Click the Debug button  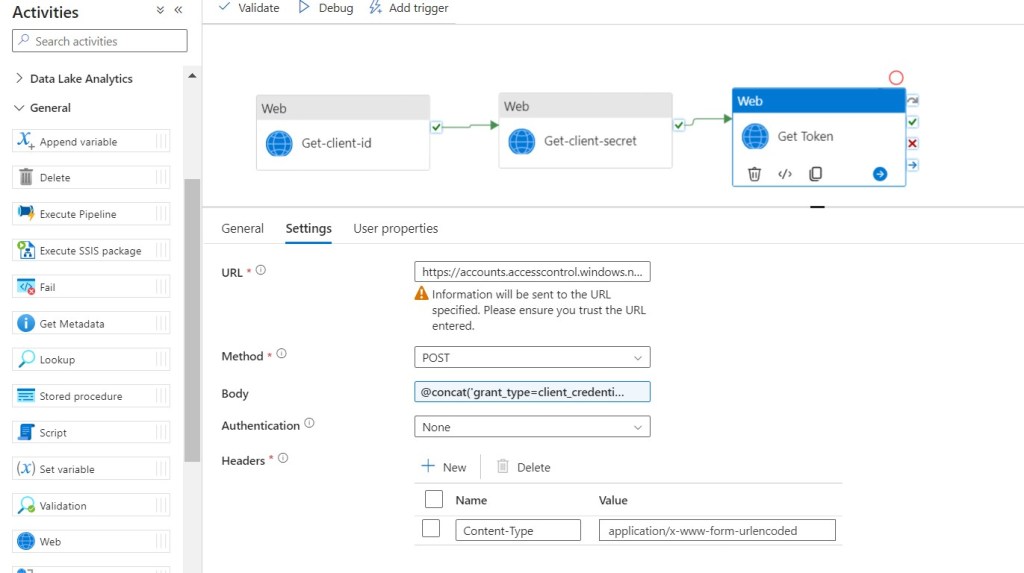click(x=326, y=8)
